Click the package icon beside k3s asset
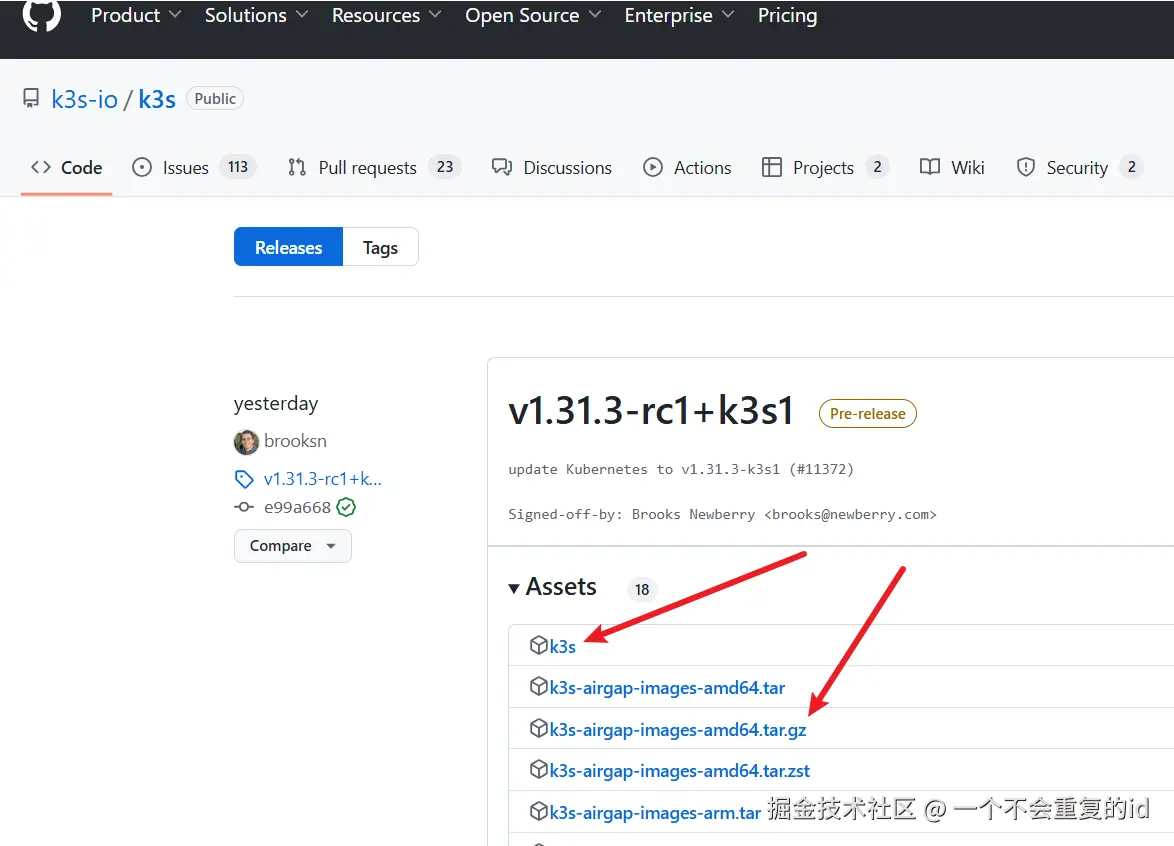The image size is (1174, 846). [x=539, y=645]
